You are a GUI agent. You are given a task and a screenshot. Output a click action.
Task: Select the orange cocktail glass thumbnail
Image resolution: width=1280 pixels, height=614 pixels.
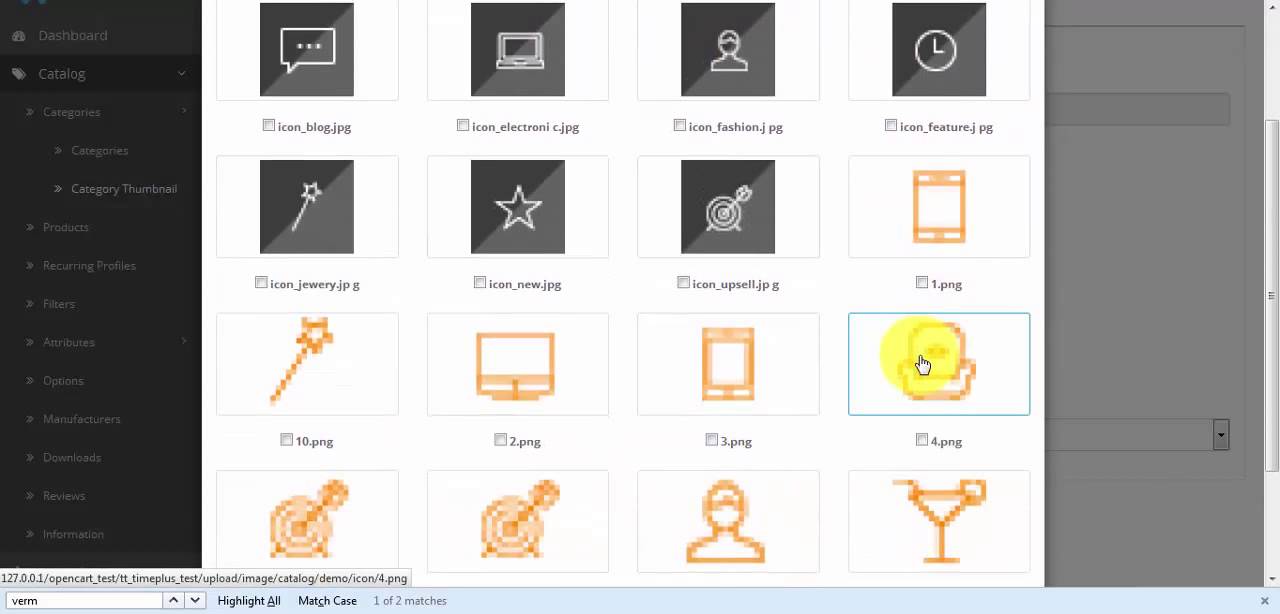pyautogui.click(x=939, y=521)
